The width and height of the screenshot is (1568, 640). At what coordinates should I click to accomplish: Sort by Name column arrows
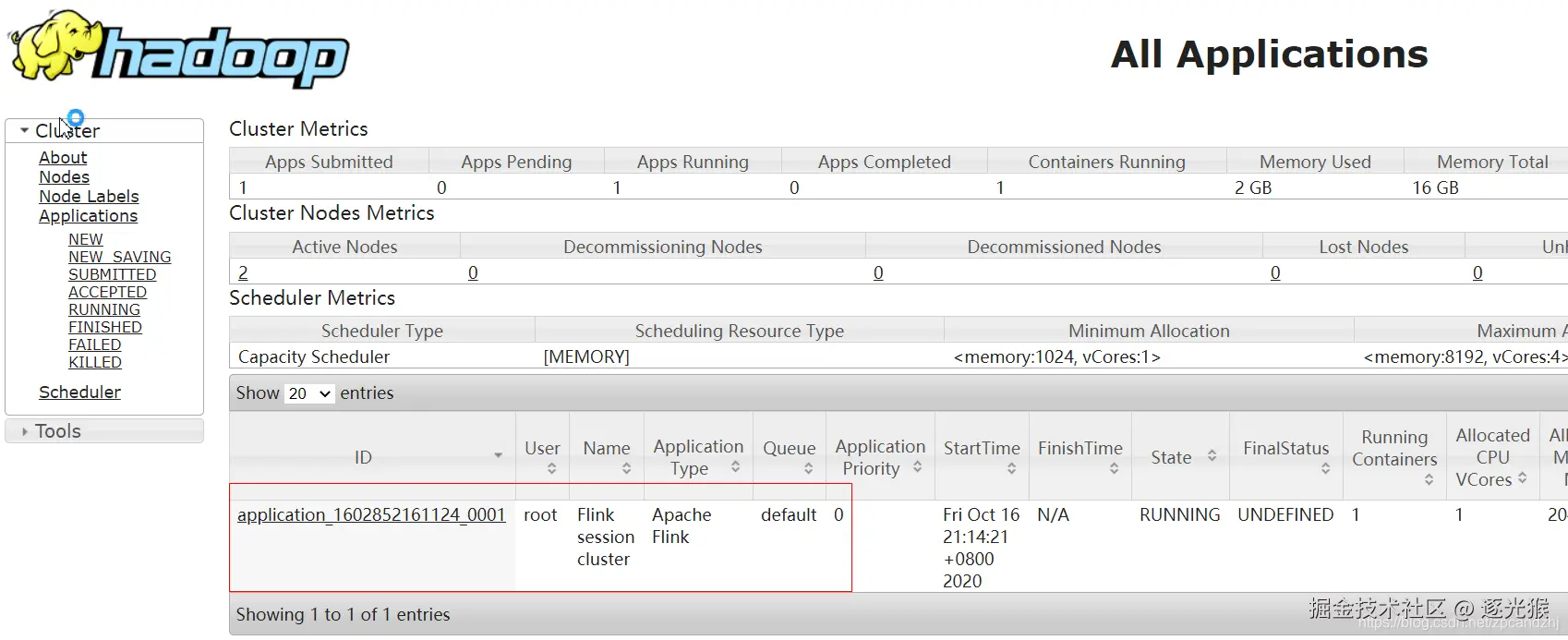[x=626, y=469]
